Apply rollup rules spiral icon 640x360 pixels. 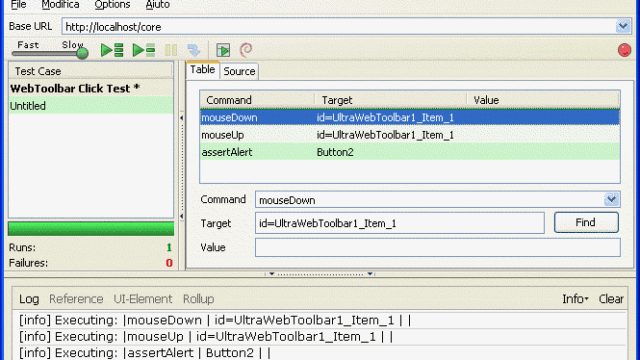246,50
